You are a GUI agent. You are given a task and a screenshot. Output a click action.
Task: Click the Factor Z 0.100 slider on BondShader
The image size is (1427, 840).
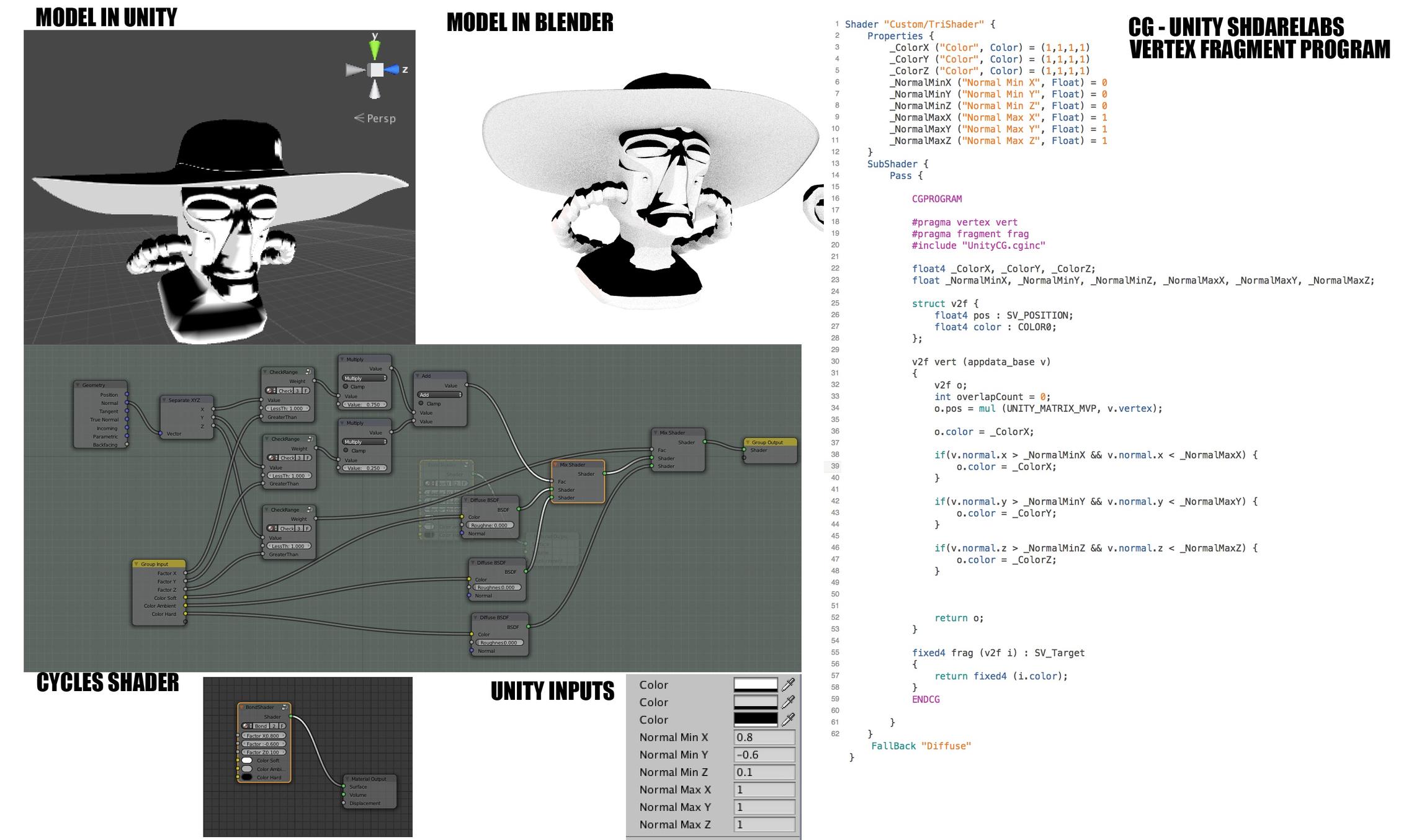click(264, 752)
